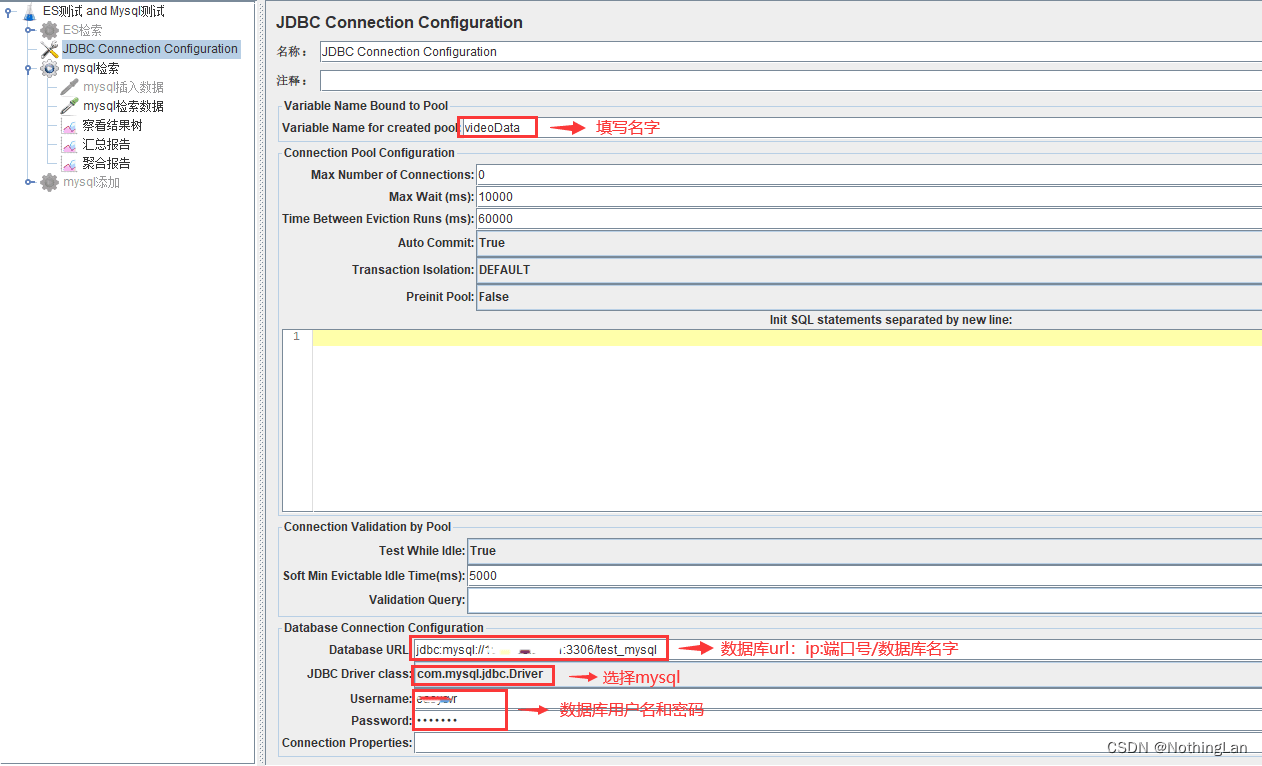Collapse the mysql检索 tree node
1262x766 pixels.
click(x=30, y=68)
